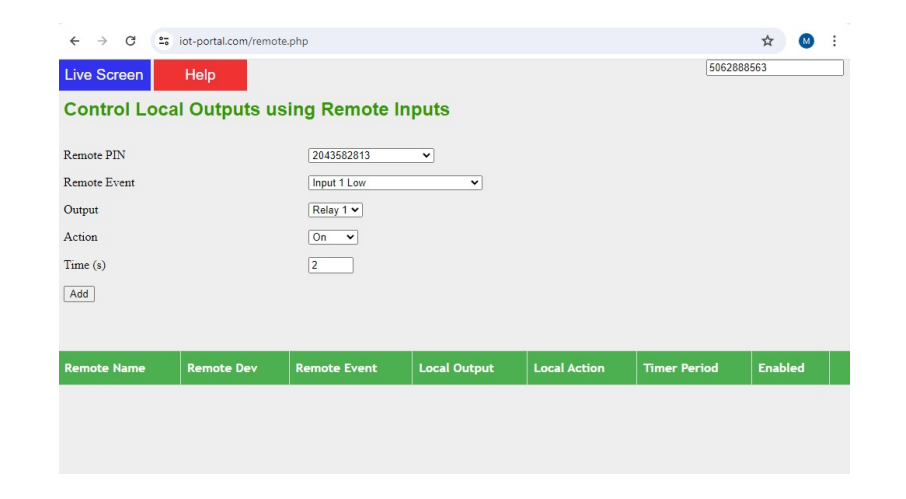Image resolution: width=906 pixels, height=499 pixels.
Task: Click the browser forward arrow
Action: 102,41
